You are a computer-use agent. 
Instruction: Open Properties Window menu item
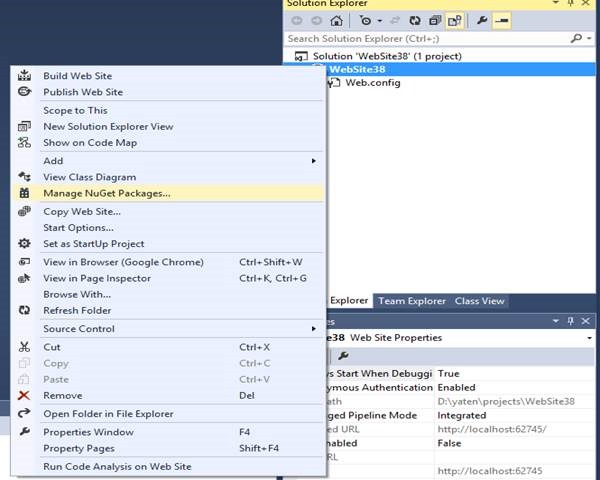coord(88,432)
